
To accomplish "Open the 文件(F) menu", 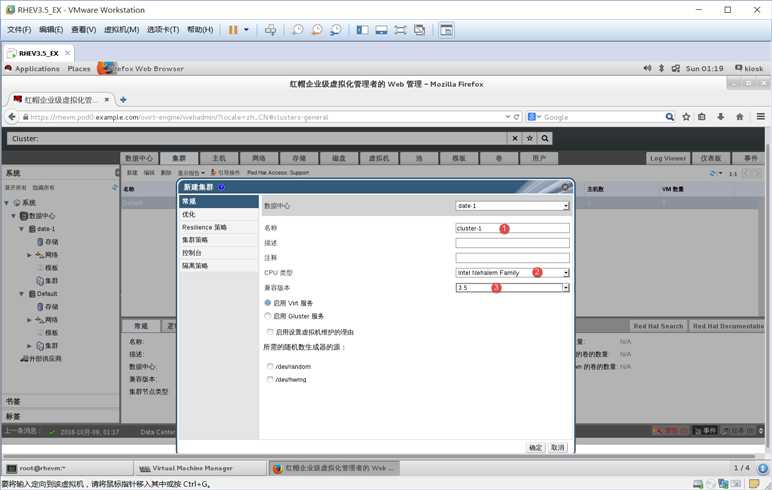I will (x=19, y=30).
